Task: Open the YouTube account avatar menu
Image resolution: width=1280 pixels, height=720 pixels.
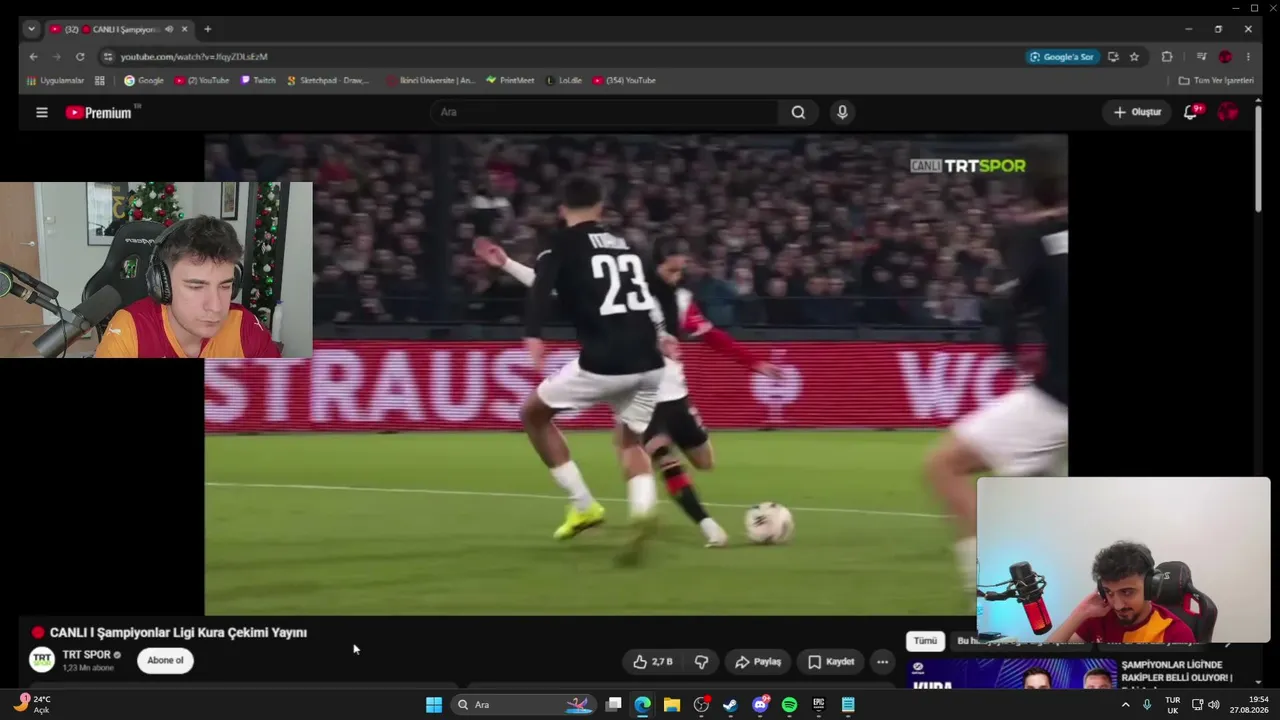Action: tap(1227, 113)
